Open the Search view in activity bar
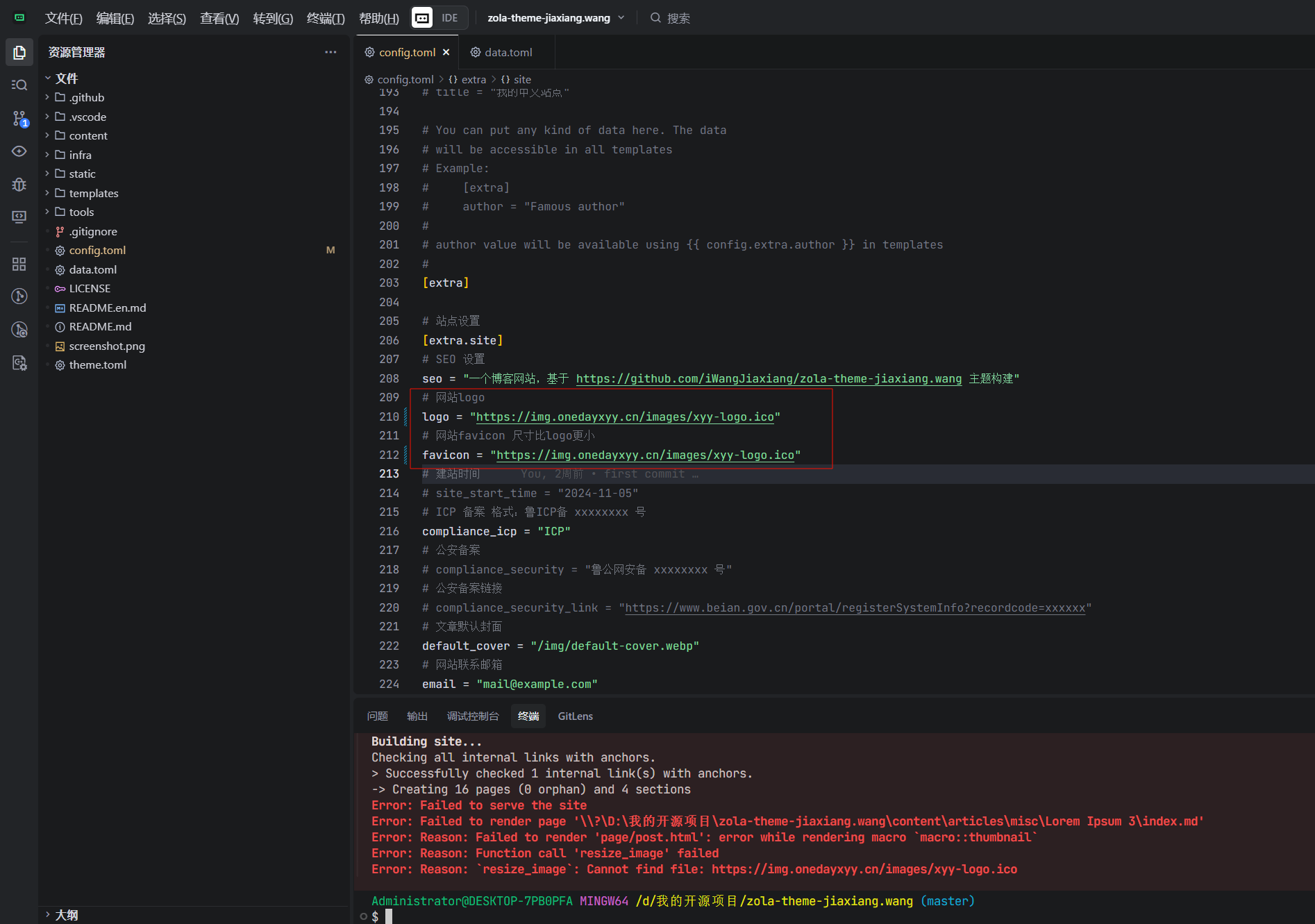 point(19,85)
